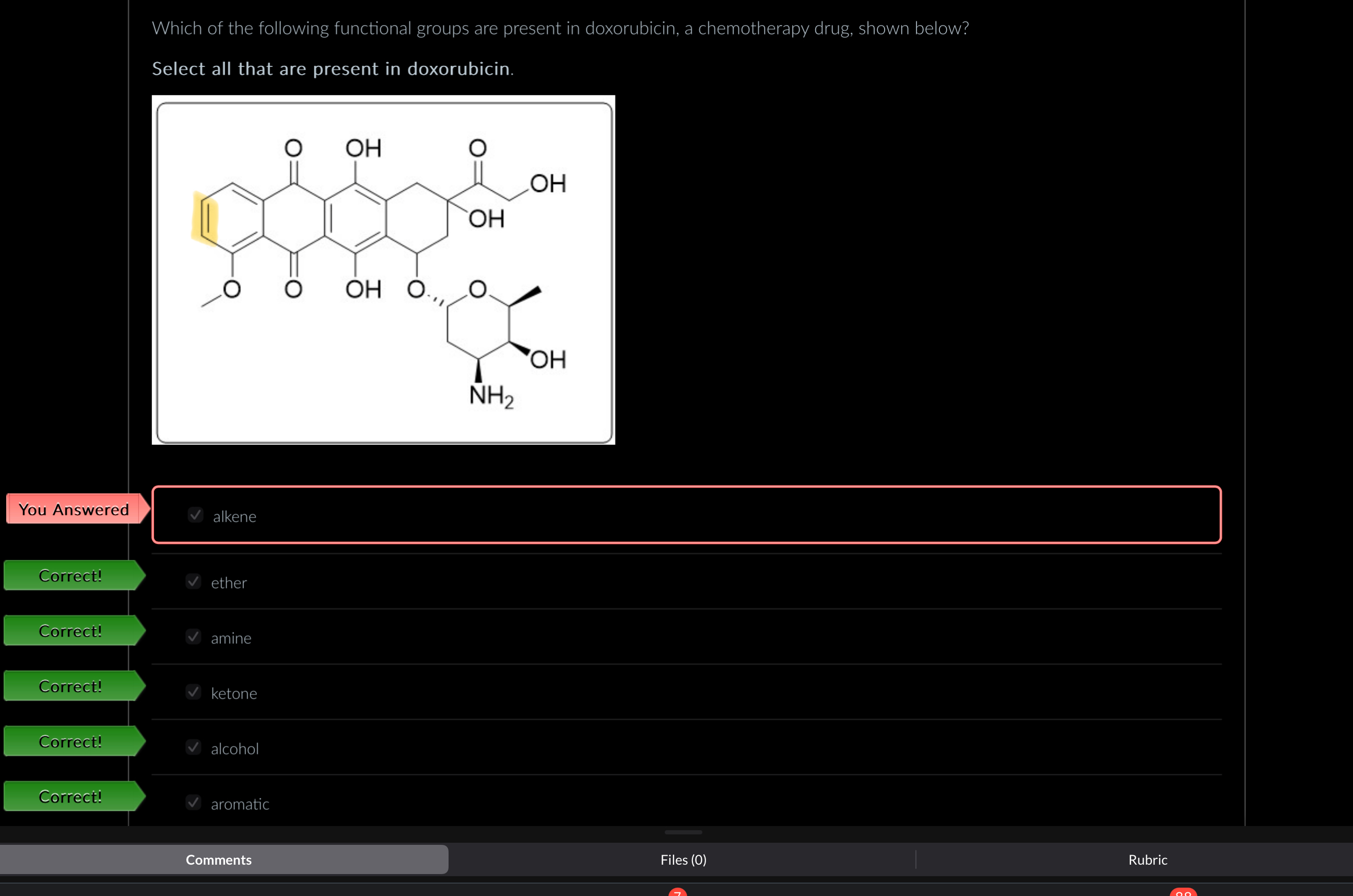Click the red badge showing "7"
The image size is (1353, 896).
point(677,891)
